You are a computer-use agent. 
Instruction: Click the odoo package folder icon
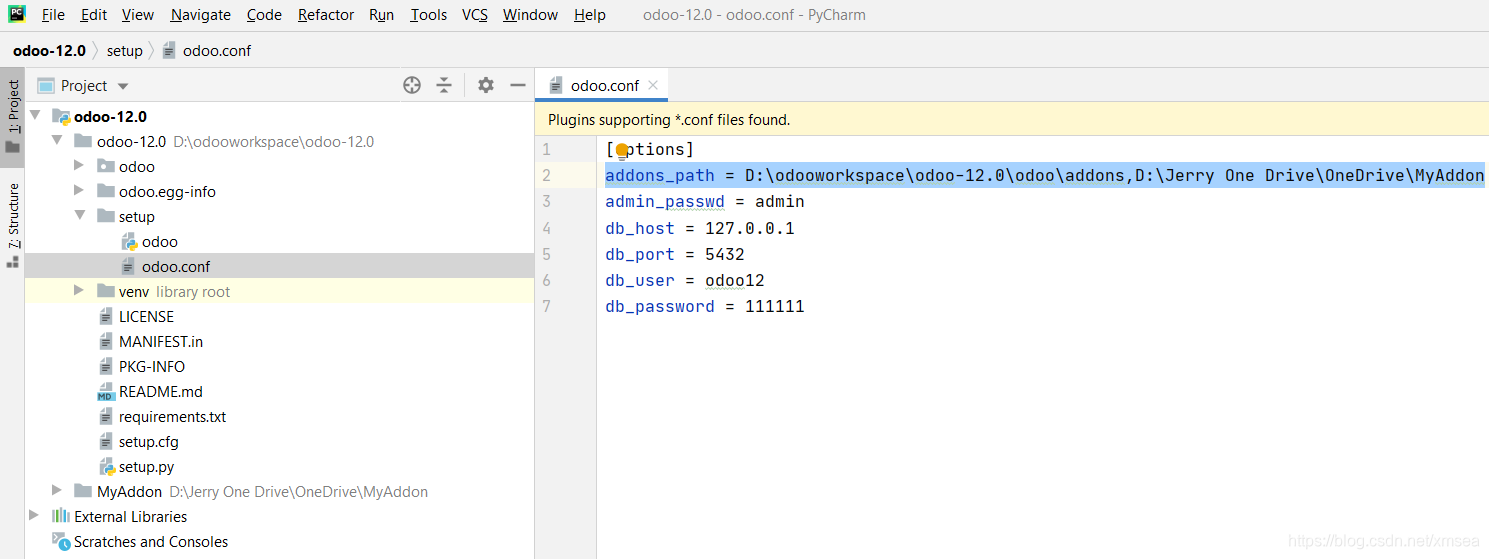point(106,166)
